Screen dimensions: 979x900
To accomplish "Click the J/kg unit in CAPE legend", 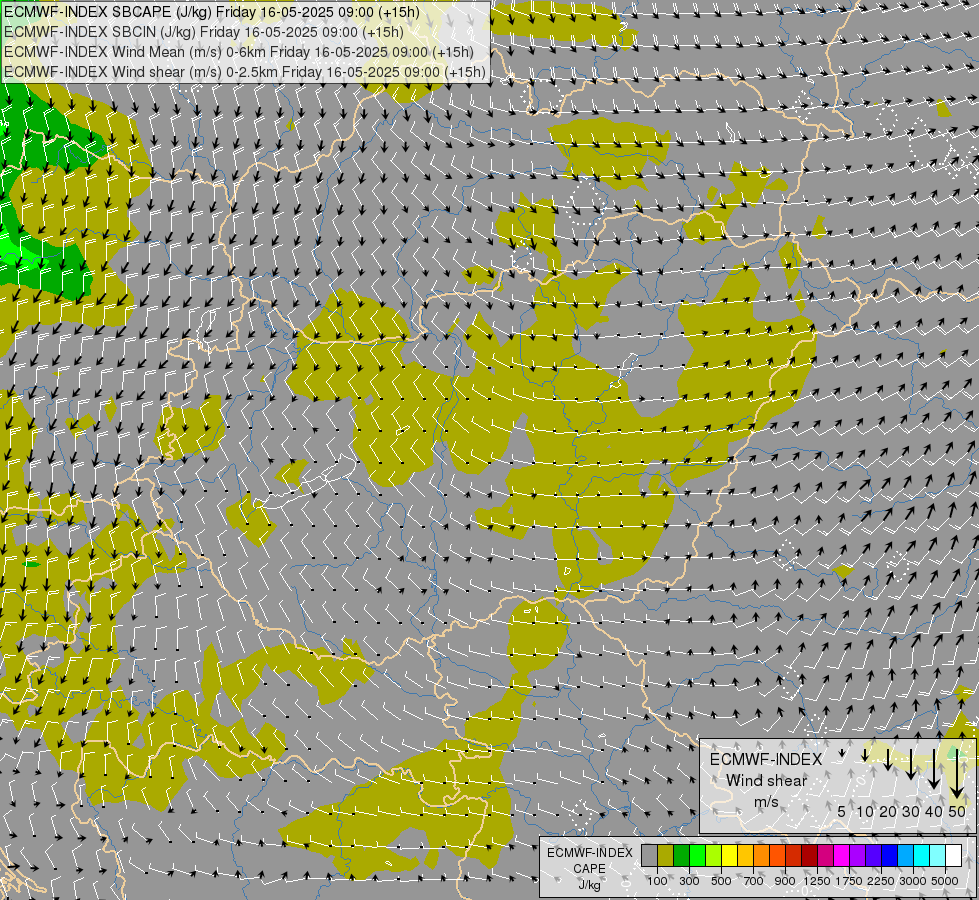I will tap(589, 885).
